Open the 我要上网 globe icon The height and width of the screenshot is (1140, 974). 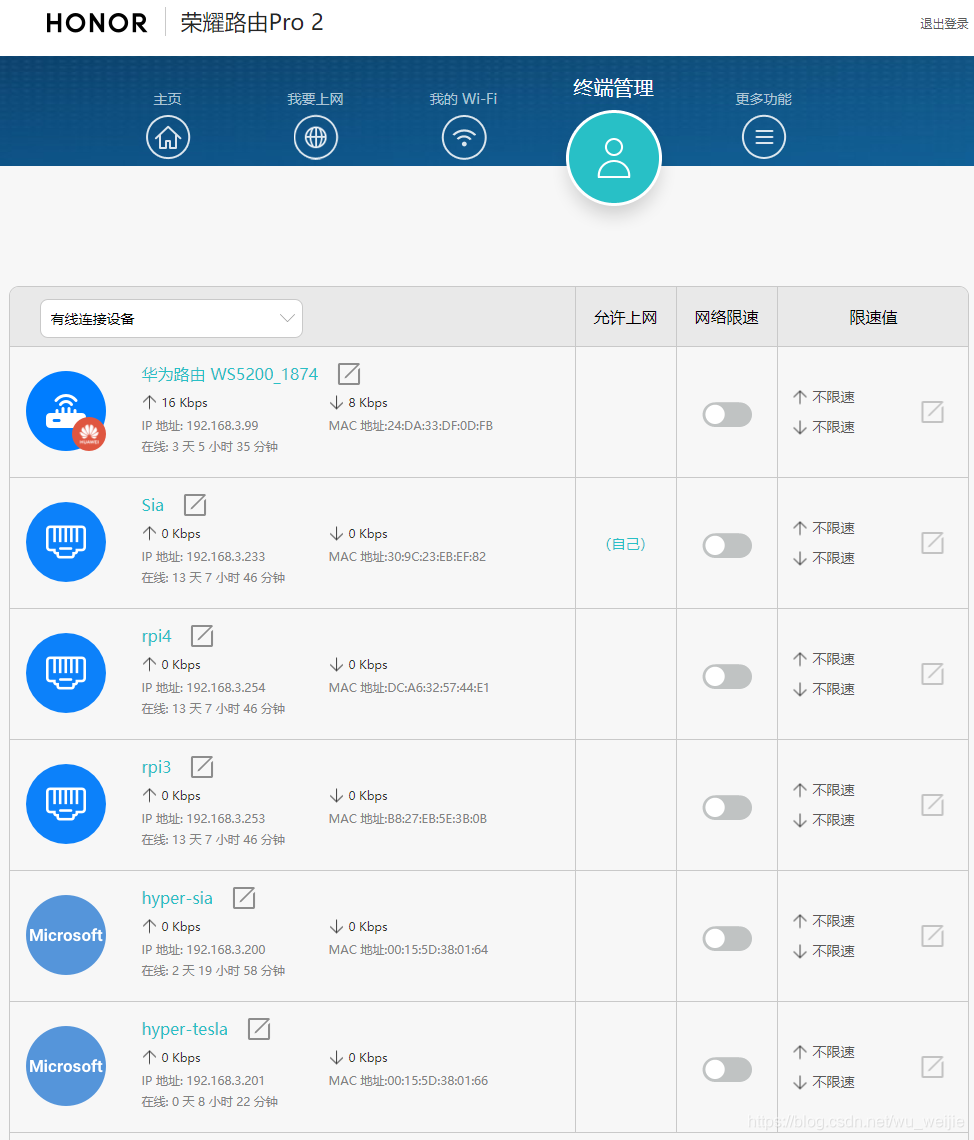click(x=315, y=137)
